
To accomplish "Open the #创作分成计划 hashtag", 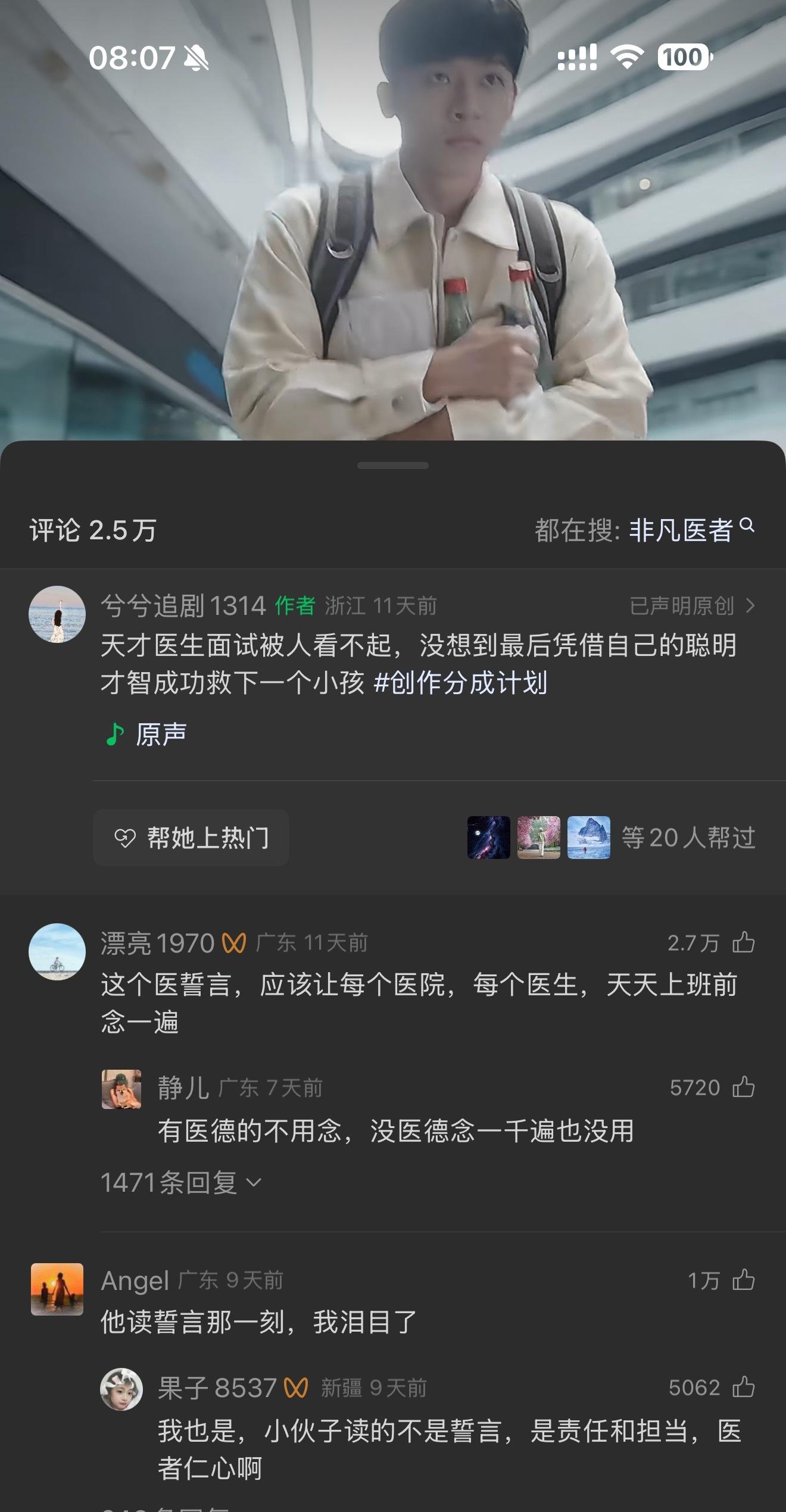I will [x=460, y=683].
